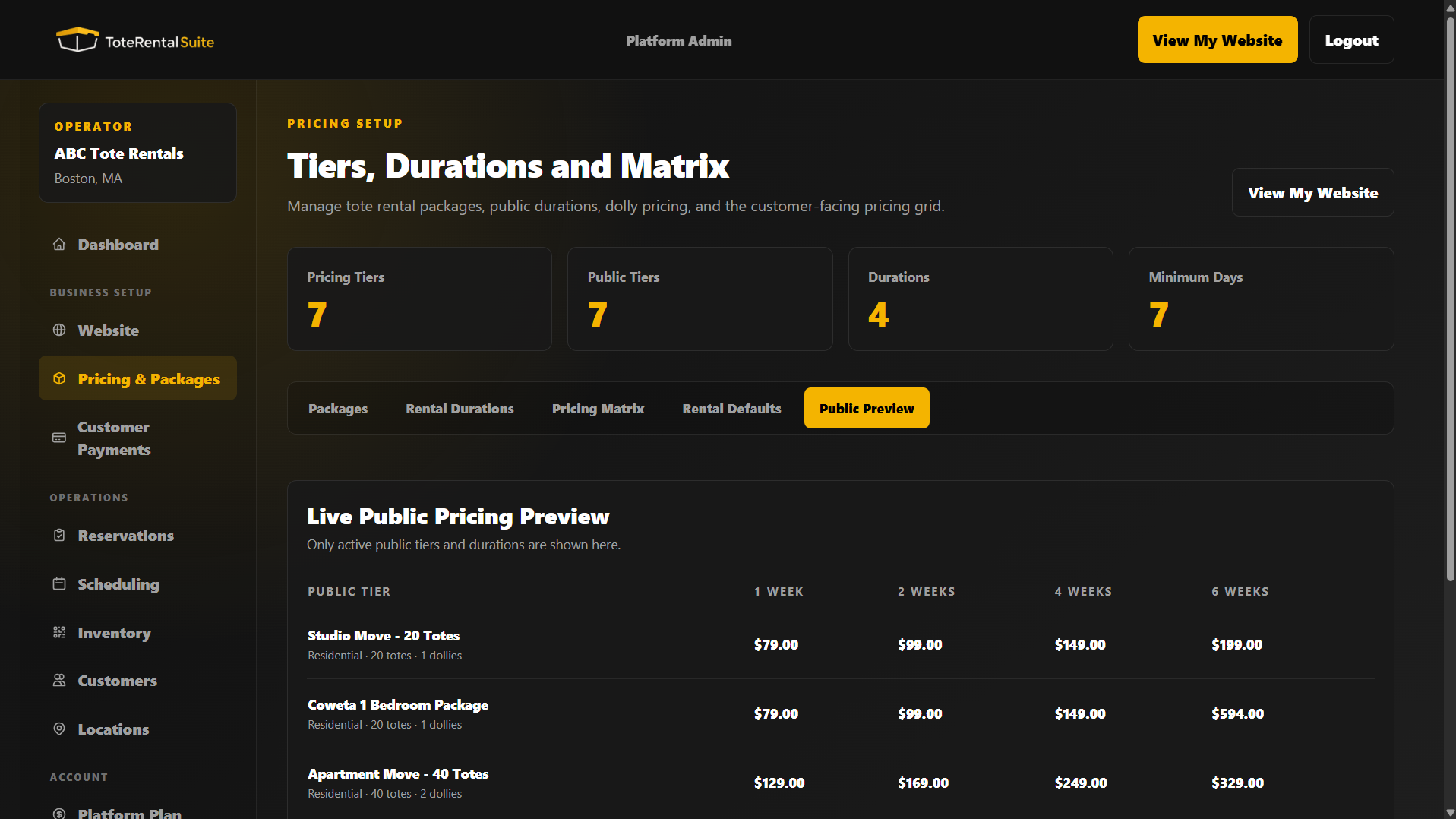Click the Reservations clipboard icon

click(59, 535)
